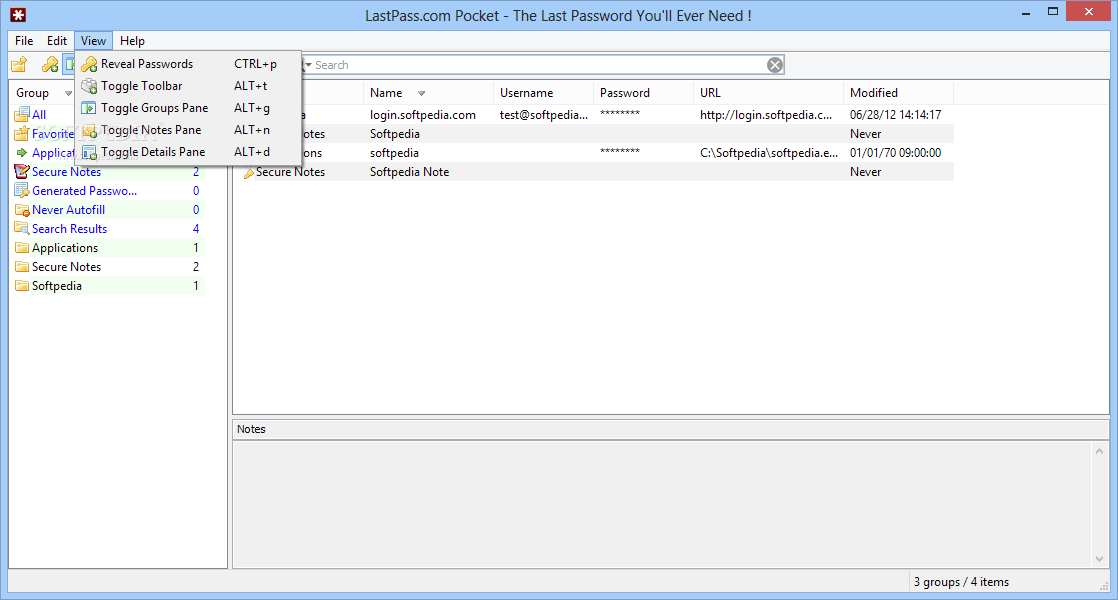Click the masked password of login.softpedia.com
The width and height of the screenshot is (1118, 600).
tap(620, 114)
